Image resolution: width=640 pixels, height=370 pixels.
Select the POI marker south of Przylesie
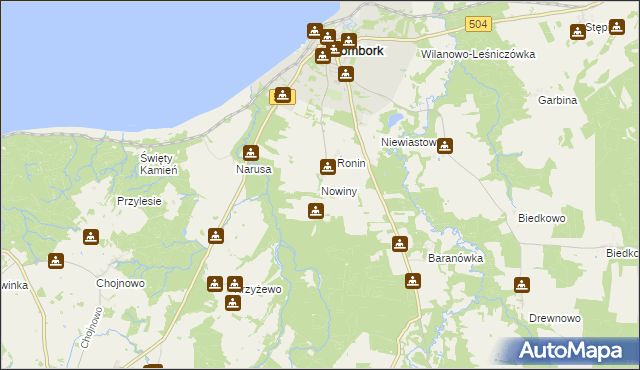[x=91, y=237]
